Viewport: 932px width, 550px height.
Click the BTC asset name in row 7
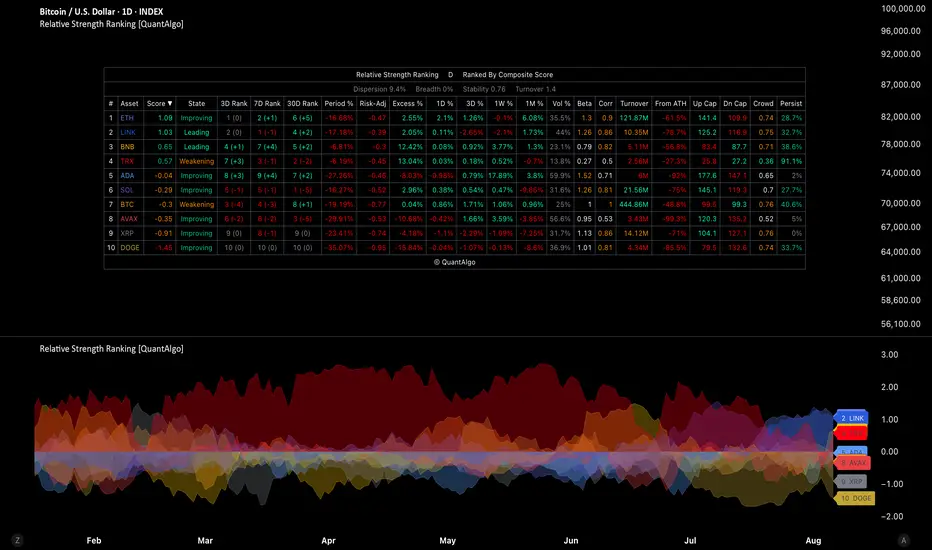[x=127, y=205]
